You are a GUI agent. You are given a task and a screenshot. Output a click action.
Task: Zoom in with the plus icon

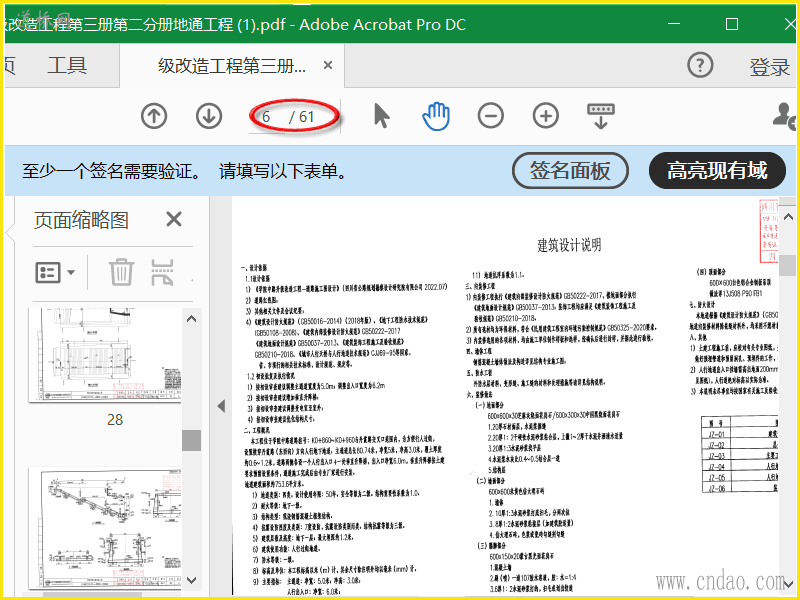tap(546, 116)
